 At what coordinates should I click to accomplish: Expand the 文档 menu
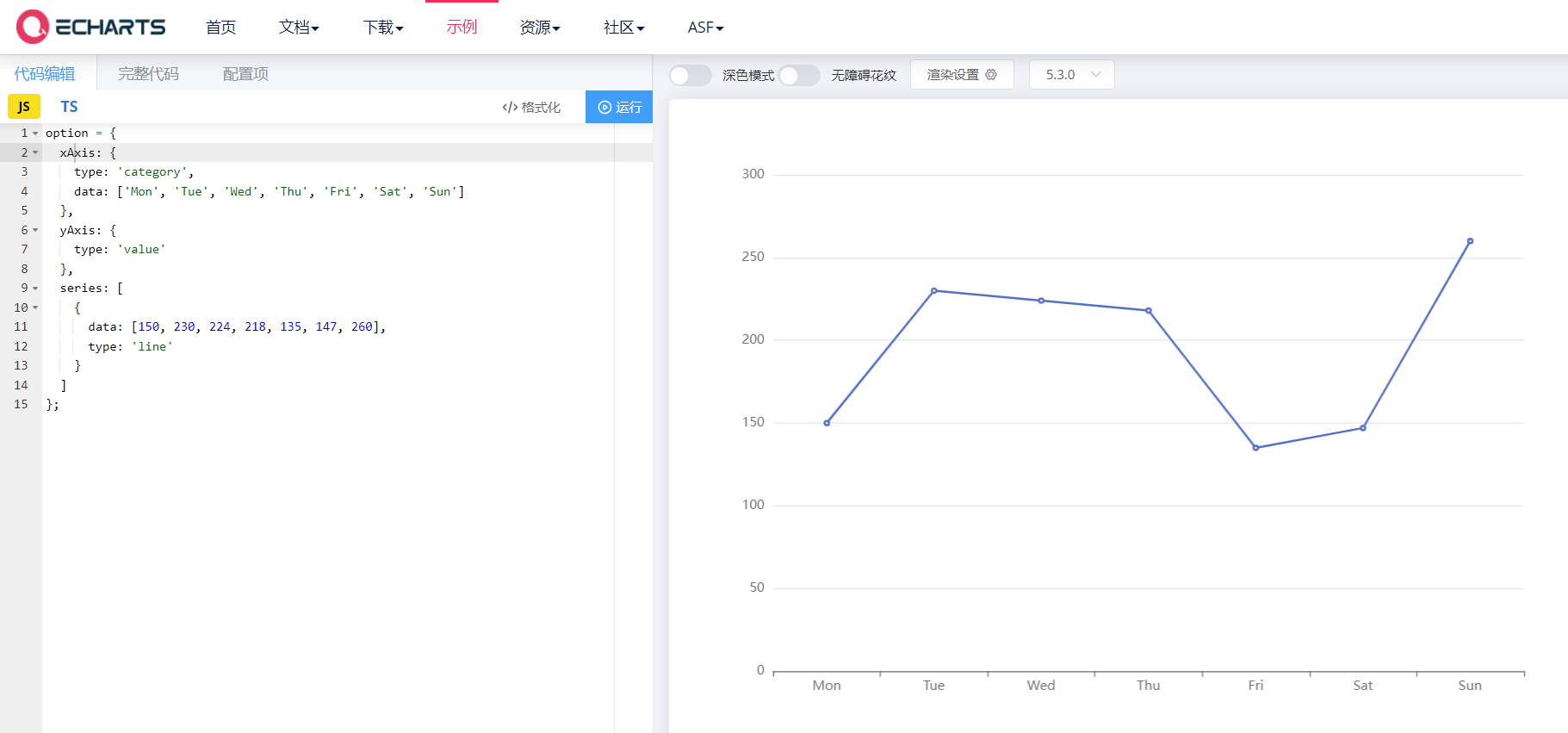click(x=299, y=28)
